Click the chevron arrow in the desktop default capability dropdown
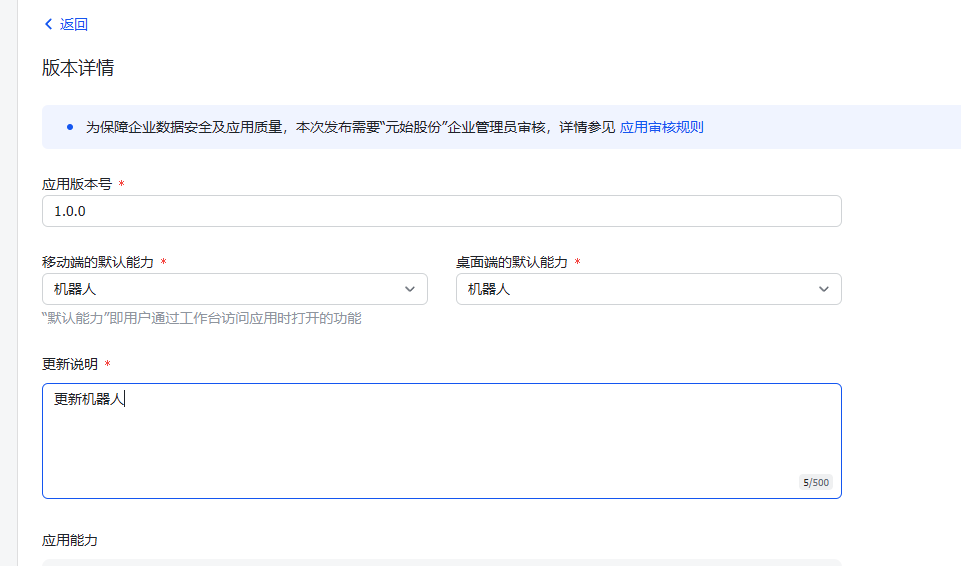 [824, 289]
